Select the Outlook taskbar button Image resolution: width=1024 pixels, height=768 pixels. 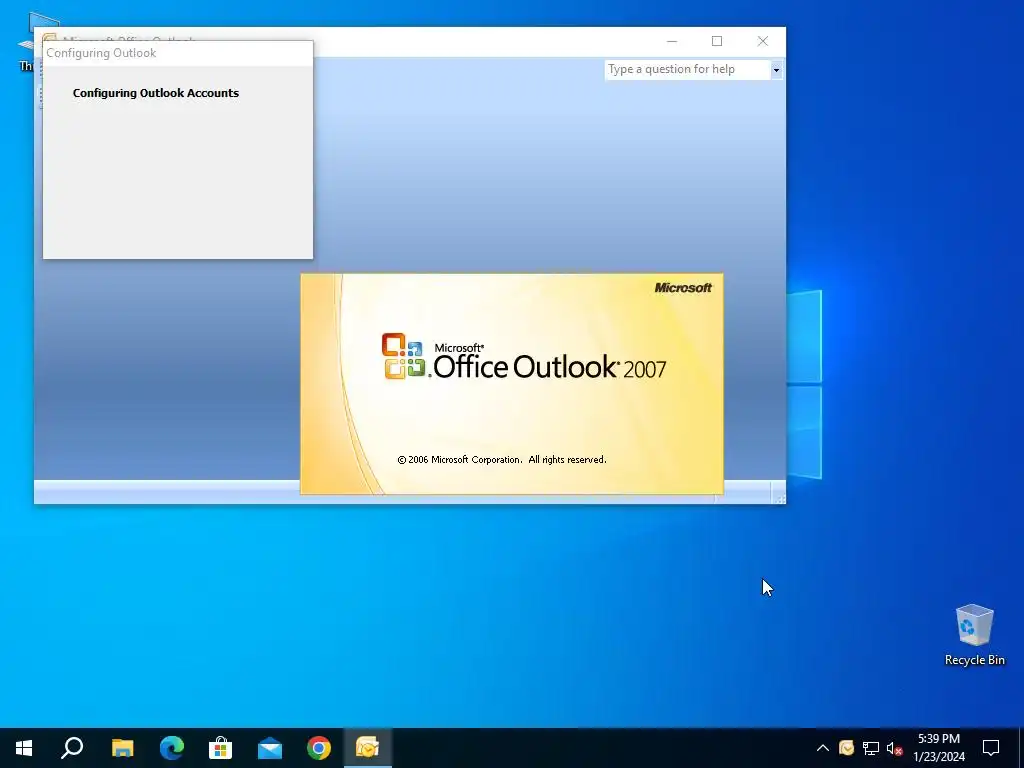coord(368,748)
